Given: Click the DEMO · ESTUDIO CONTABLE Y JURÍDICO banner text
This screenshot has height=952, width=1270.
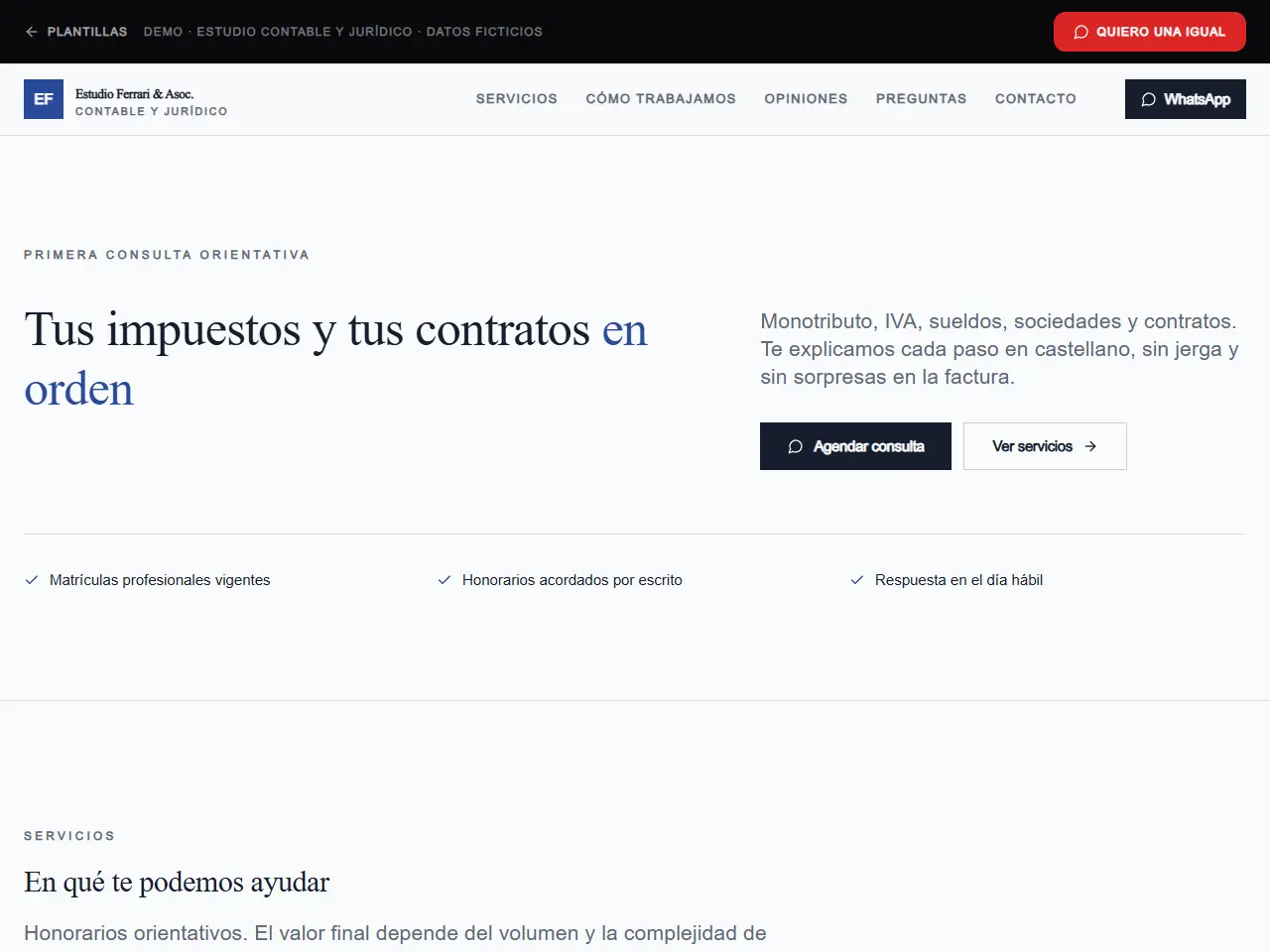Looking at the screenshot, I should coord(342,32).
